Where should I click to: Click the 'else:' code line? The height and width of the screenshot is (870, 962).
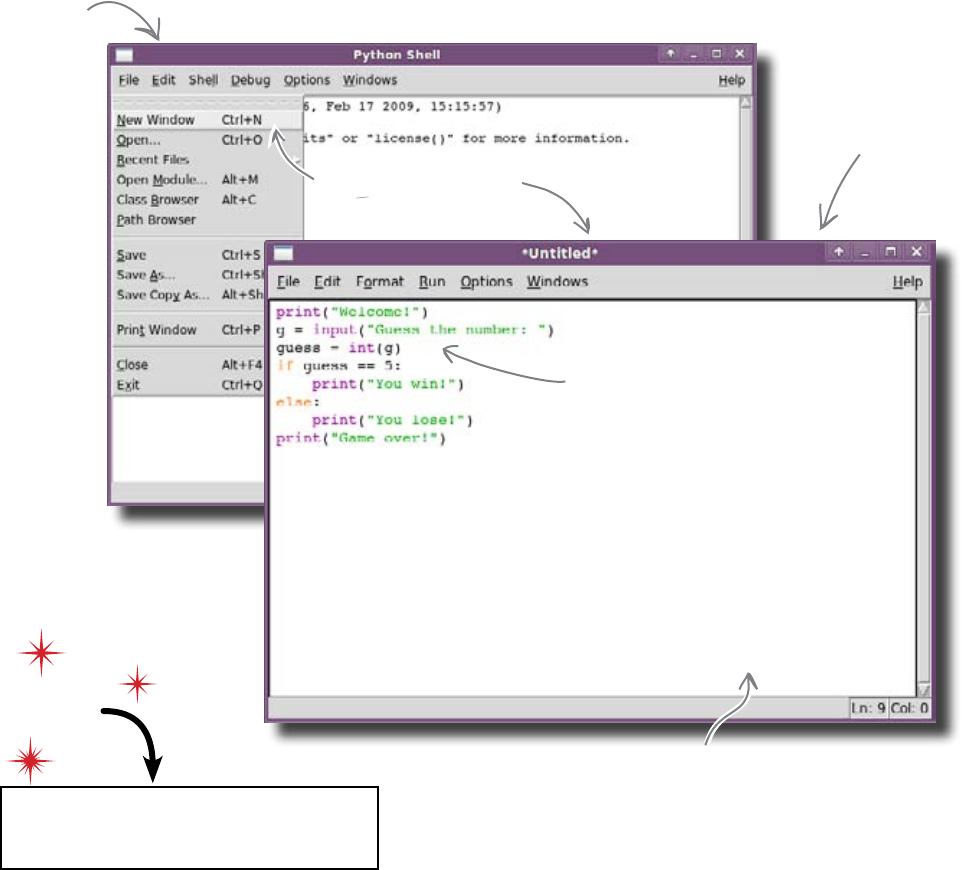(x=298, y=402)
